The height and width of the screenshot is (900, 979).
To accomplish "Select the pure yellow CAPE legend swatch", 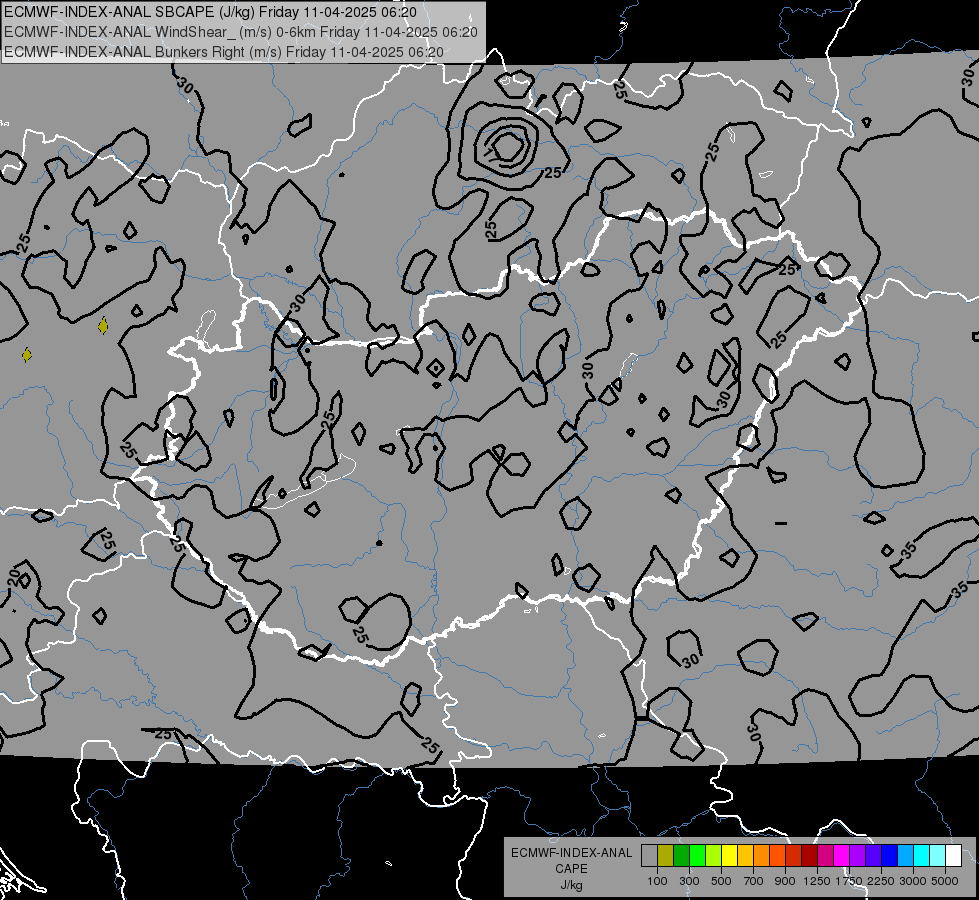I will click(x=730, y=856).
